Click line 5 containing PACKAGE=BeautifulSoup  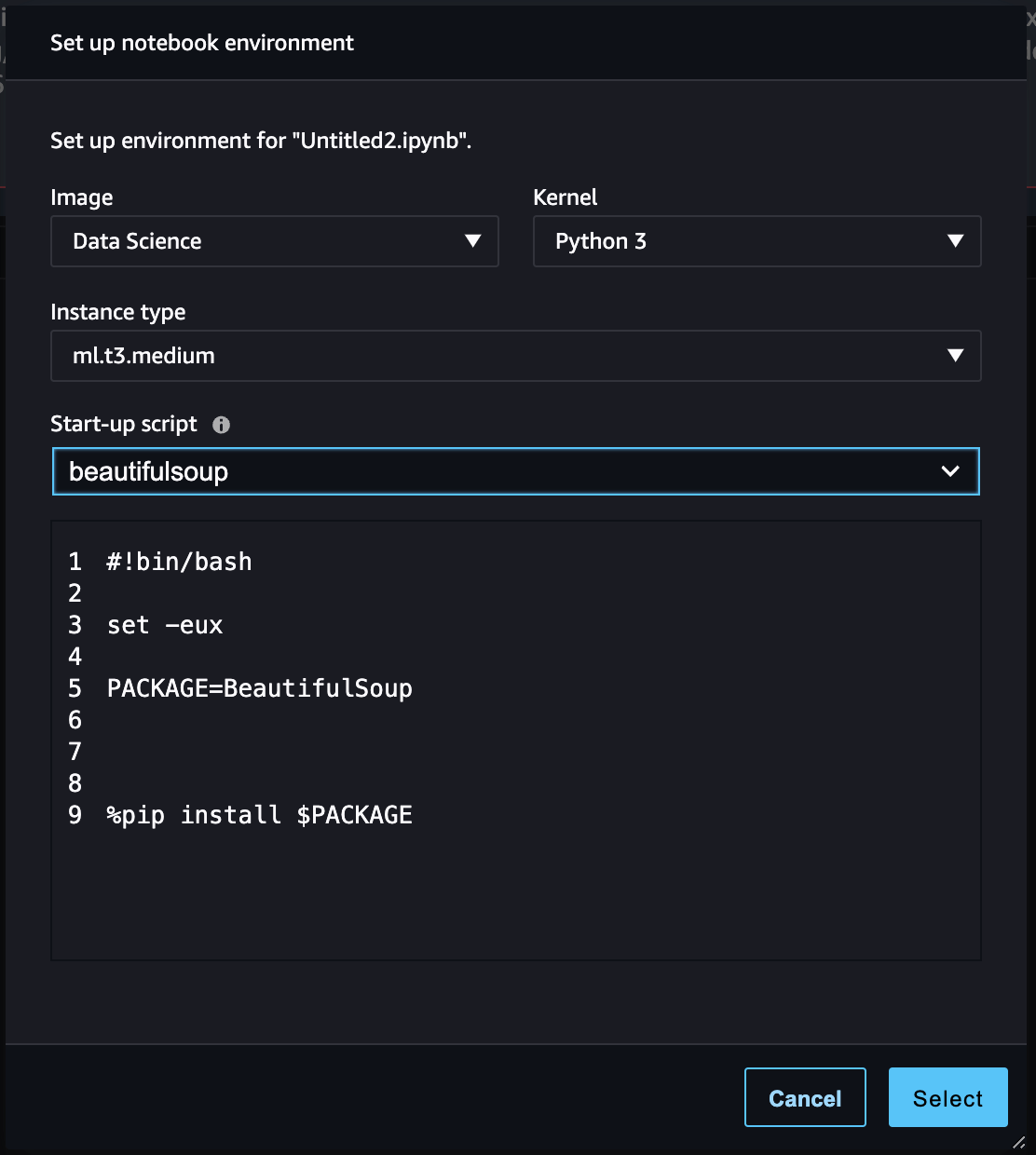tap(259, 689)
